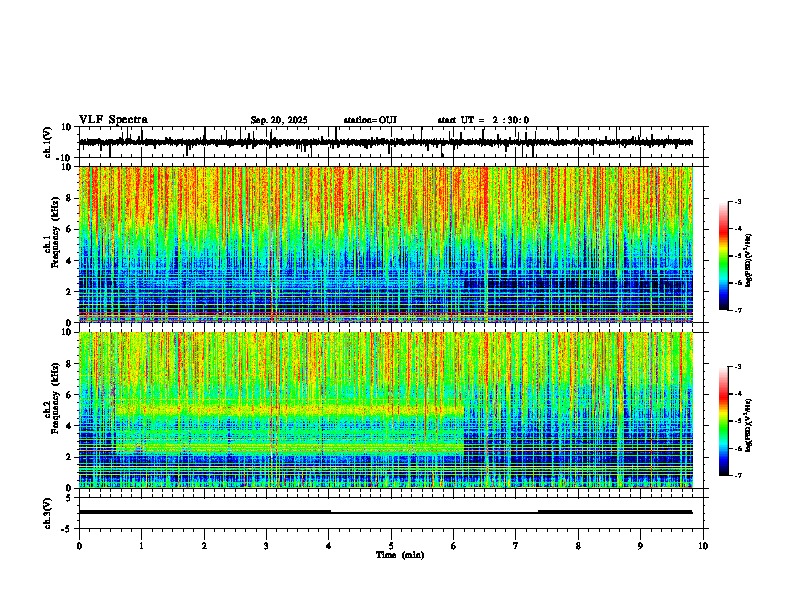Click the "-3" label on the ch.1 colorbar
Screen dimensions: 792x612
pos(737,201)
